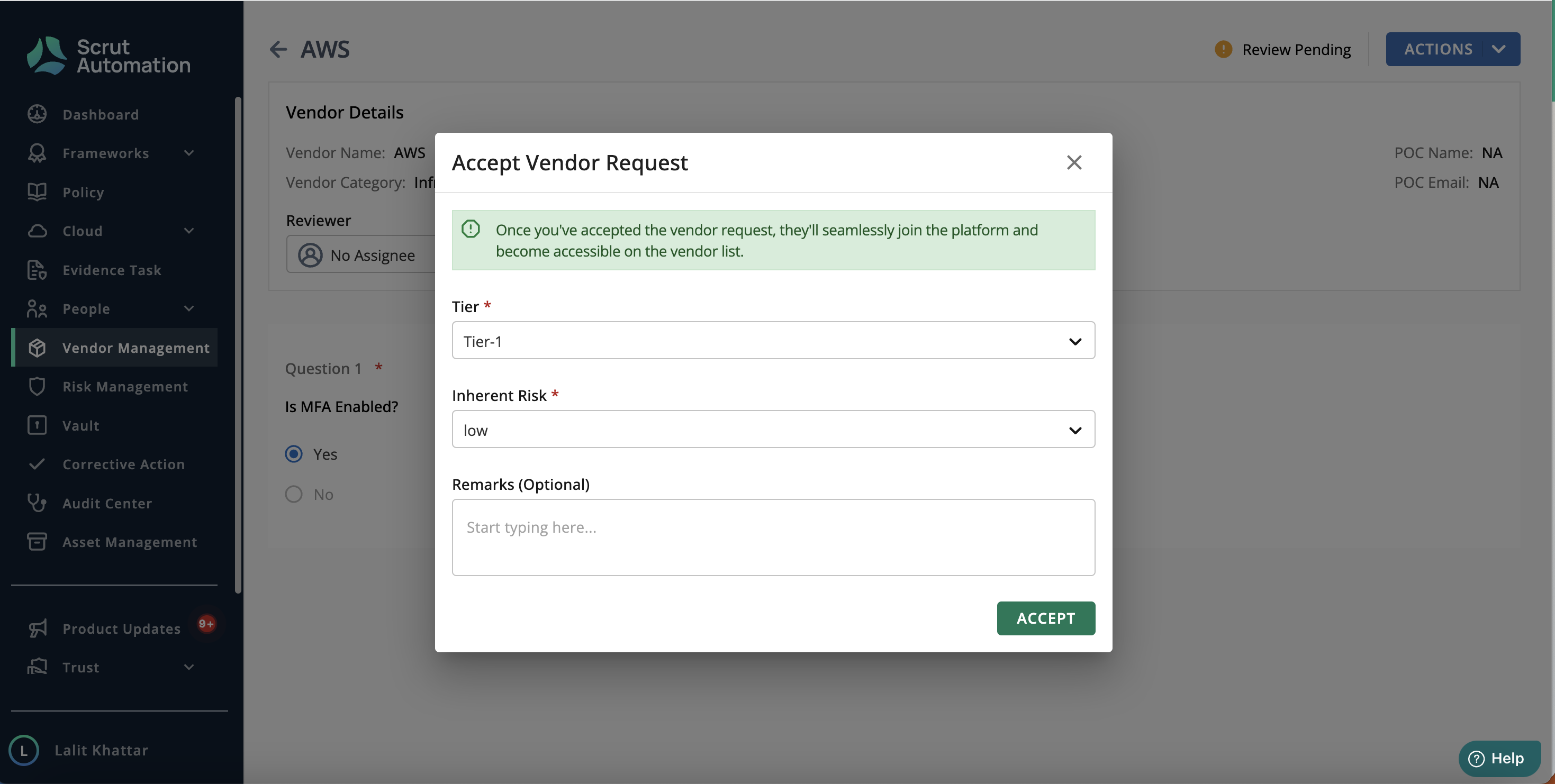This screenshot has width=1555, height=784.
Task: Open the Help widget
Action: coord(1499,758)
